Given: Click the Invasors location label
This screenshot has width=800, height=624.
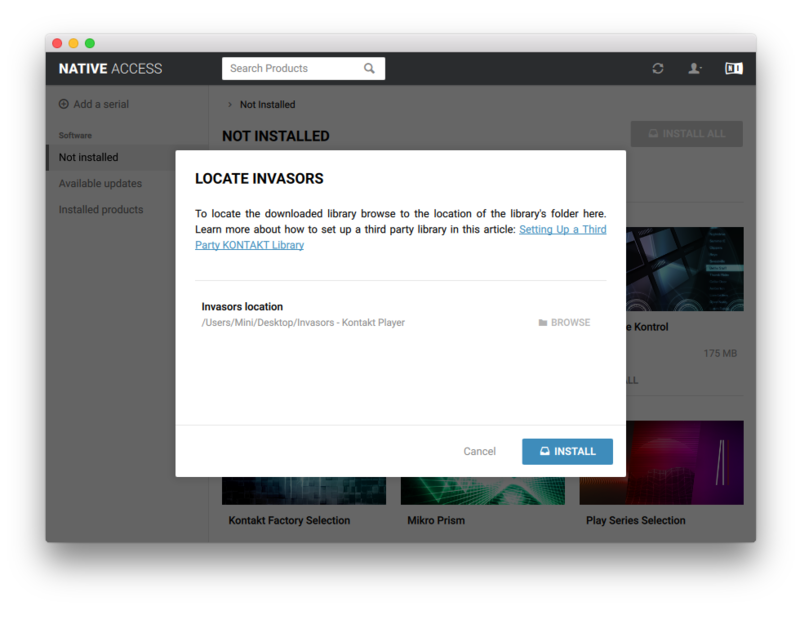Looking at the screenshot, I should (242, 307).
